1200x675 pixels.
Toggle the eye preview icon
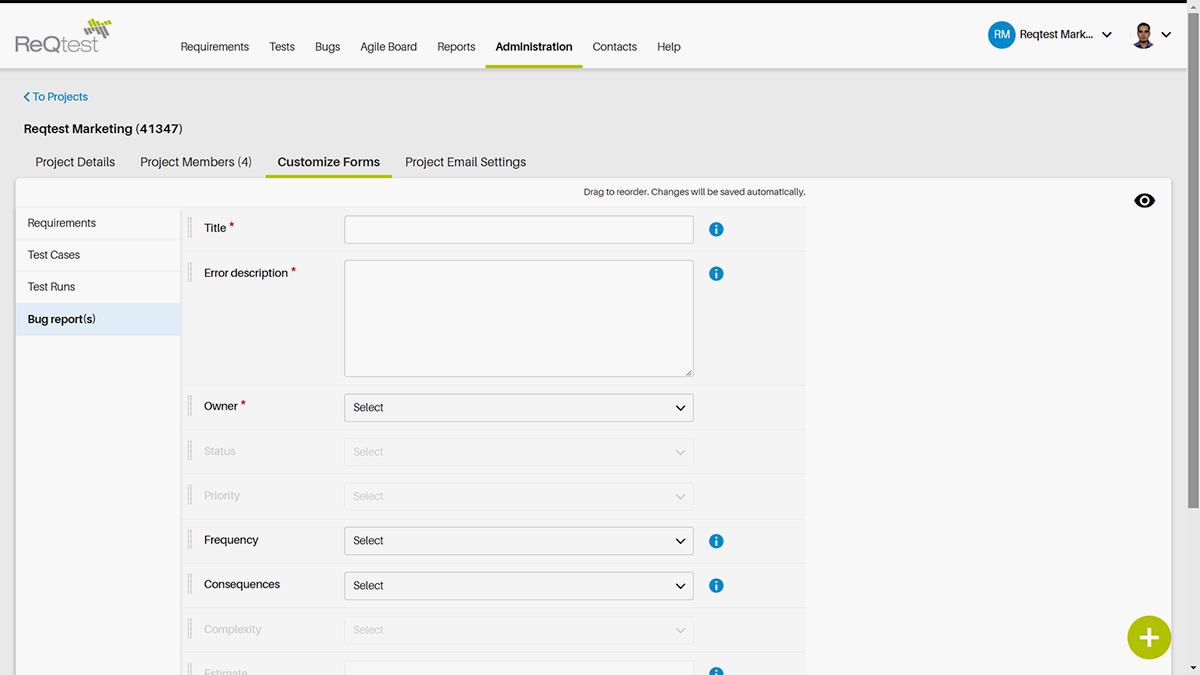(x=1144, y=201)
